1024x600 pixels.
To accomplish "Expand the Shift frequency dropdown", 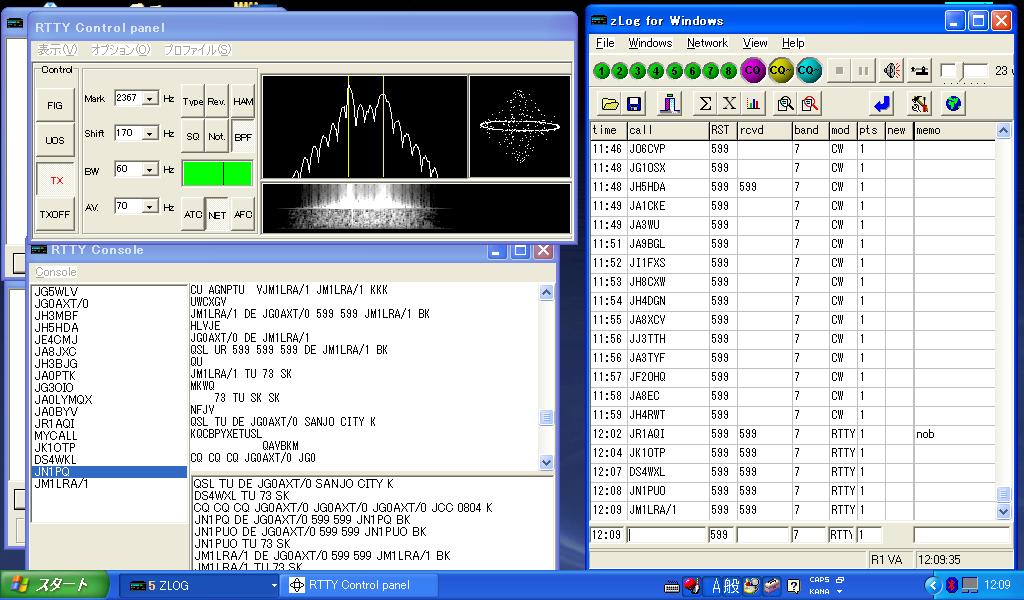I will (150, 133).
